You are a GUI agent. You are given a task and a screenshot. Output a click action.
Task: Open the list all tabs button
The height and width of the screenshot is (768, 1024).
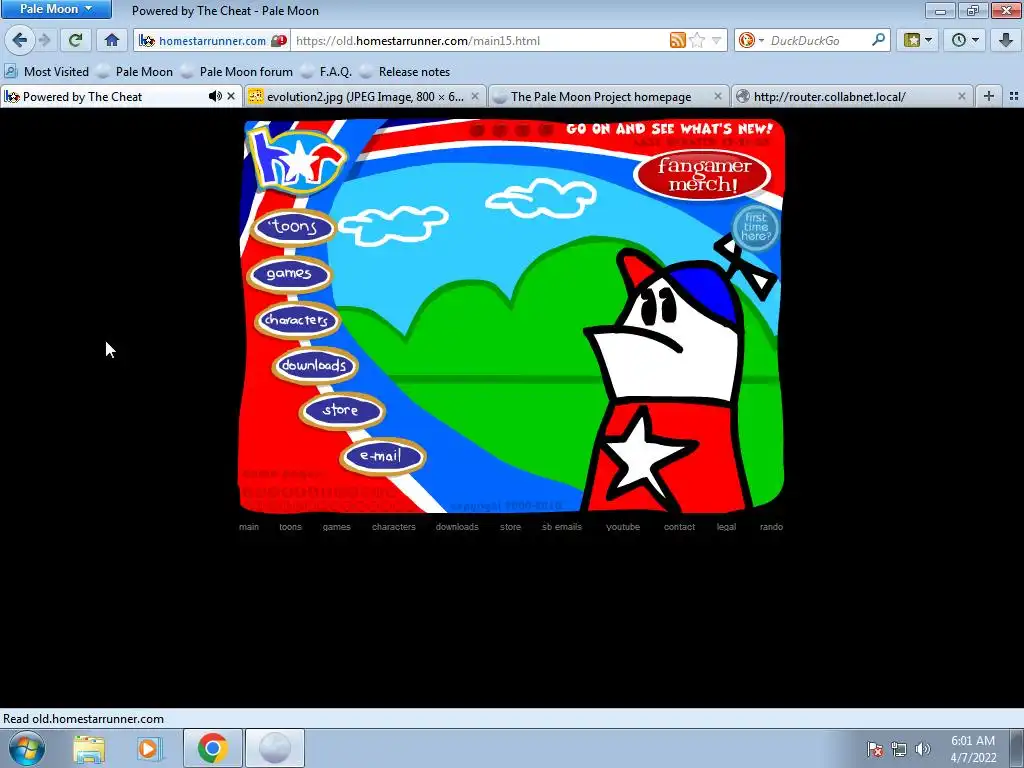[x=1014, y=97]
